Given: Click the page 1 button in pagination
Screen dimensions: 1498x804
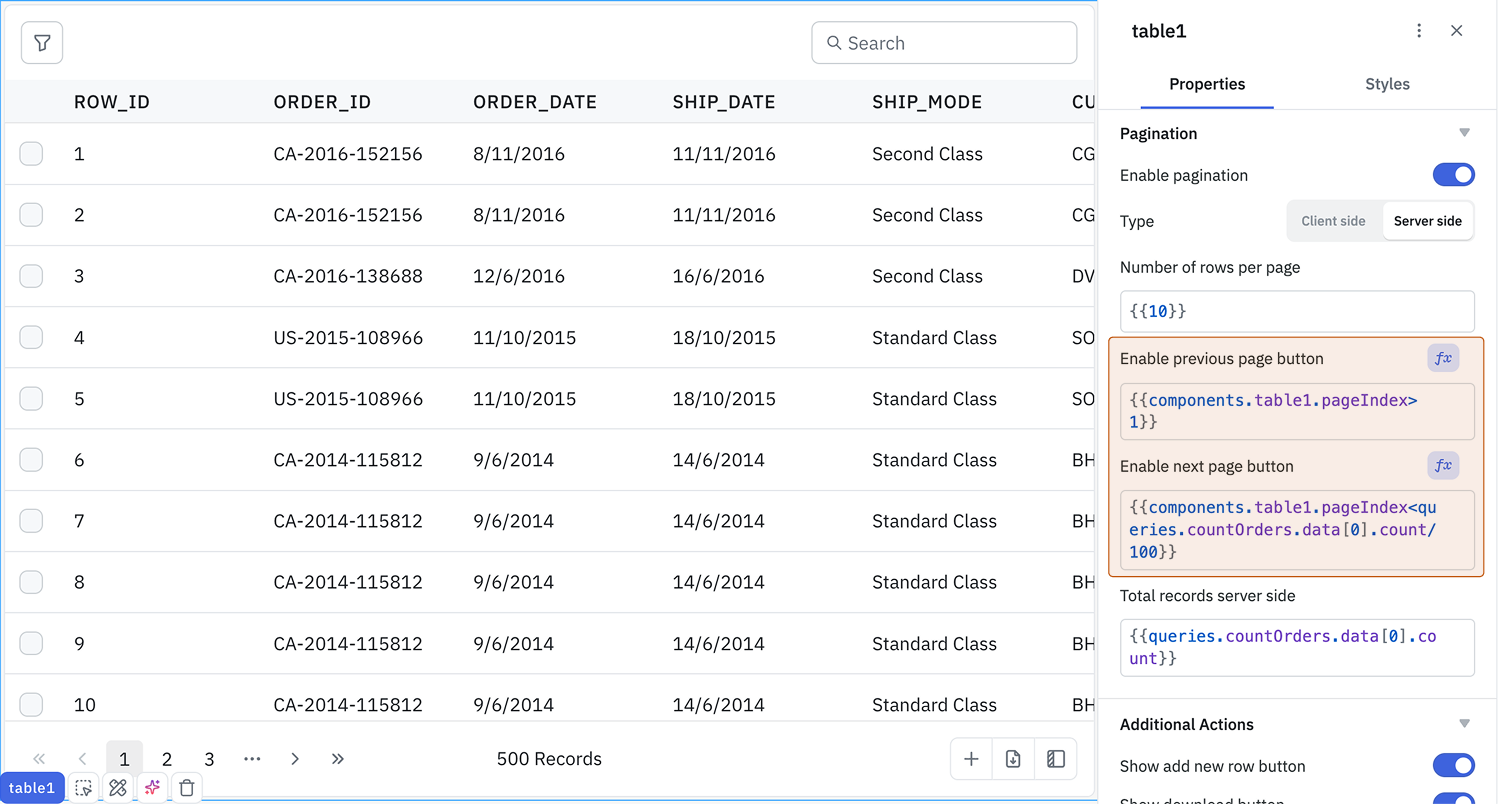Looking at the screenshot, I should [124, 759].
